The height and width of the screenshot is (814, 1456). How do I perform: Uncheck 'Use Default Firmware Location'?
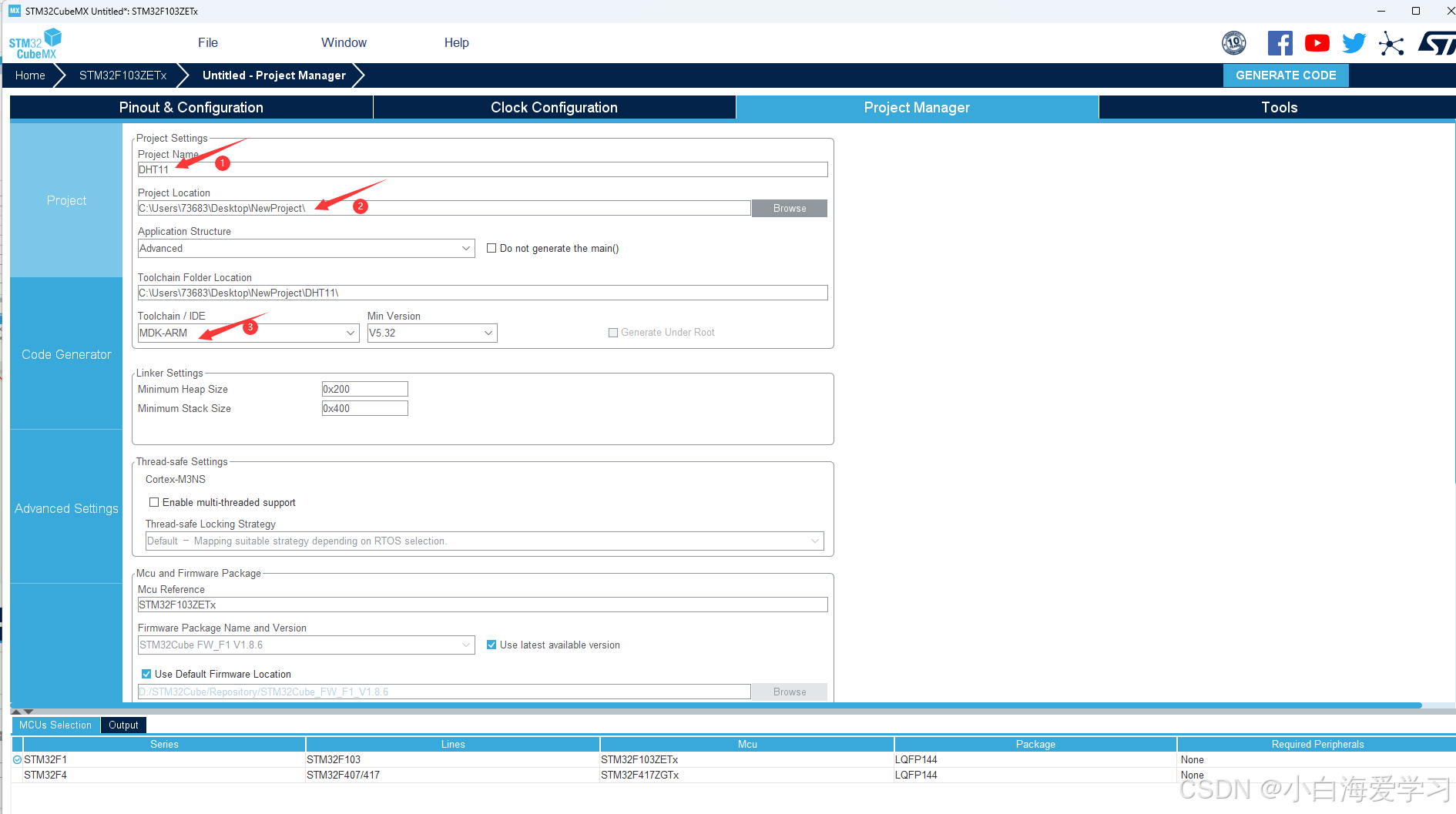coord(146,674)
